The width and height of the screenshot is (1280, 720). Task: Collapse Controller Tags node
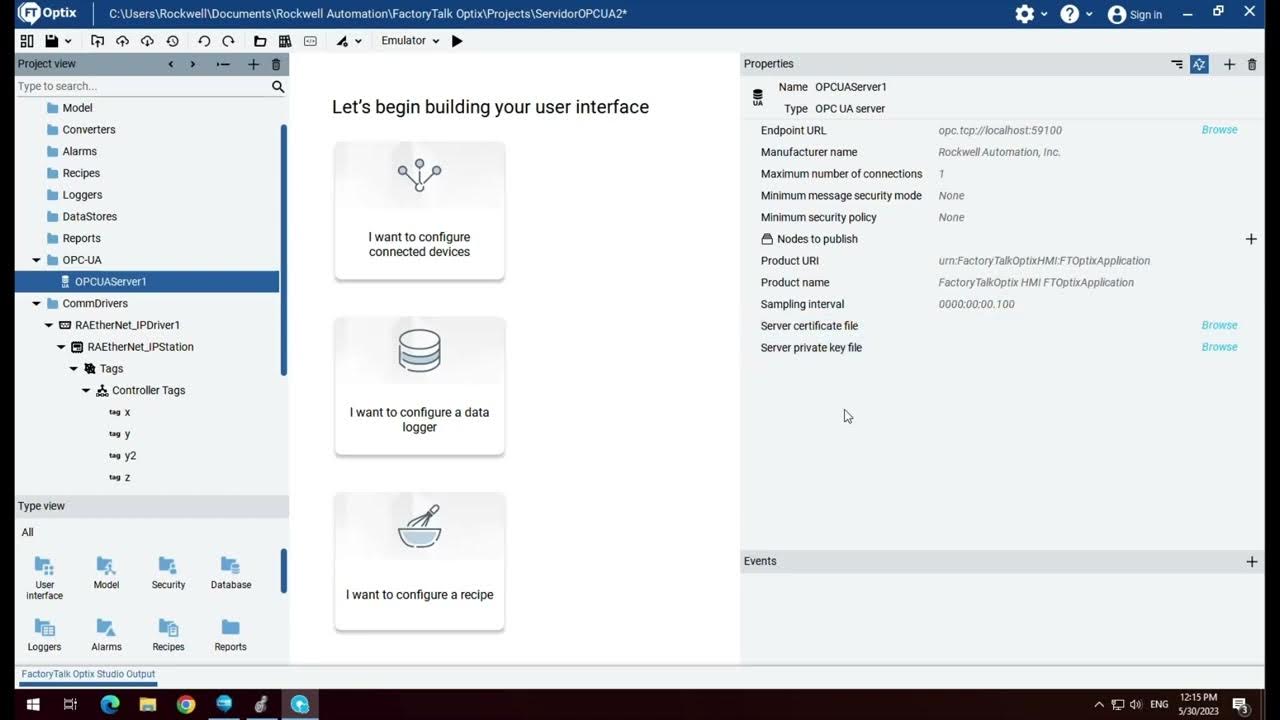[x=86, y=391]
